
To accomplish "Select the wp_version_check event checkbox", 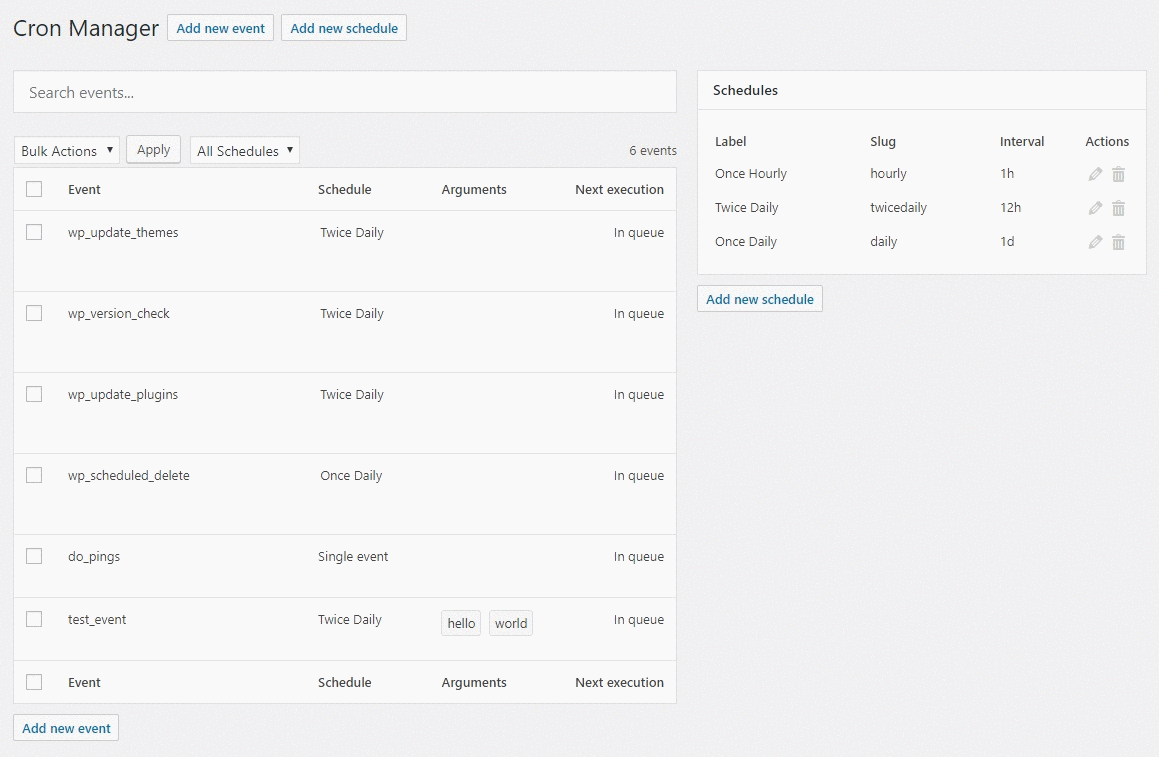I will [34, 313].
